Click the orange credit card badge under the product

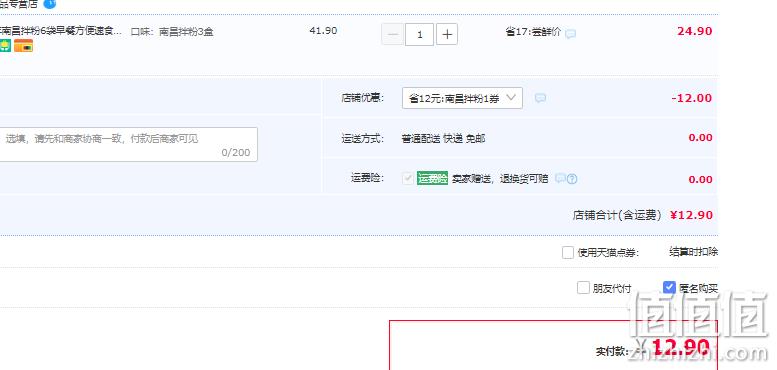click(x=23, y=46)
